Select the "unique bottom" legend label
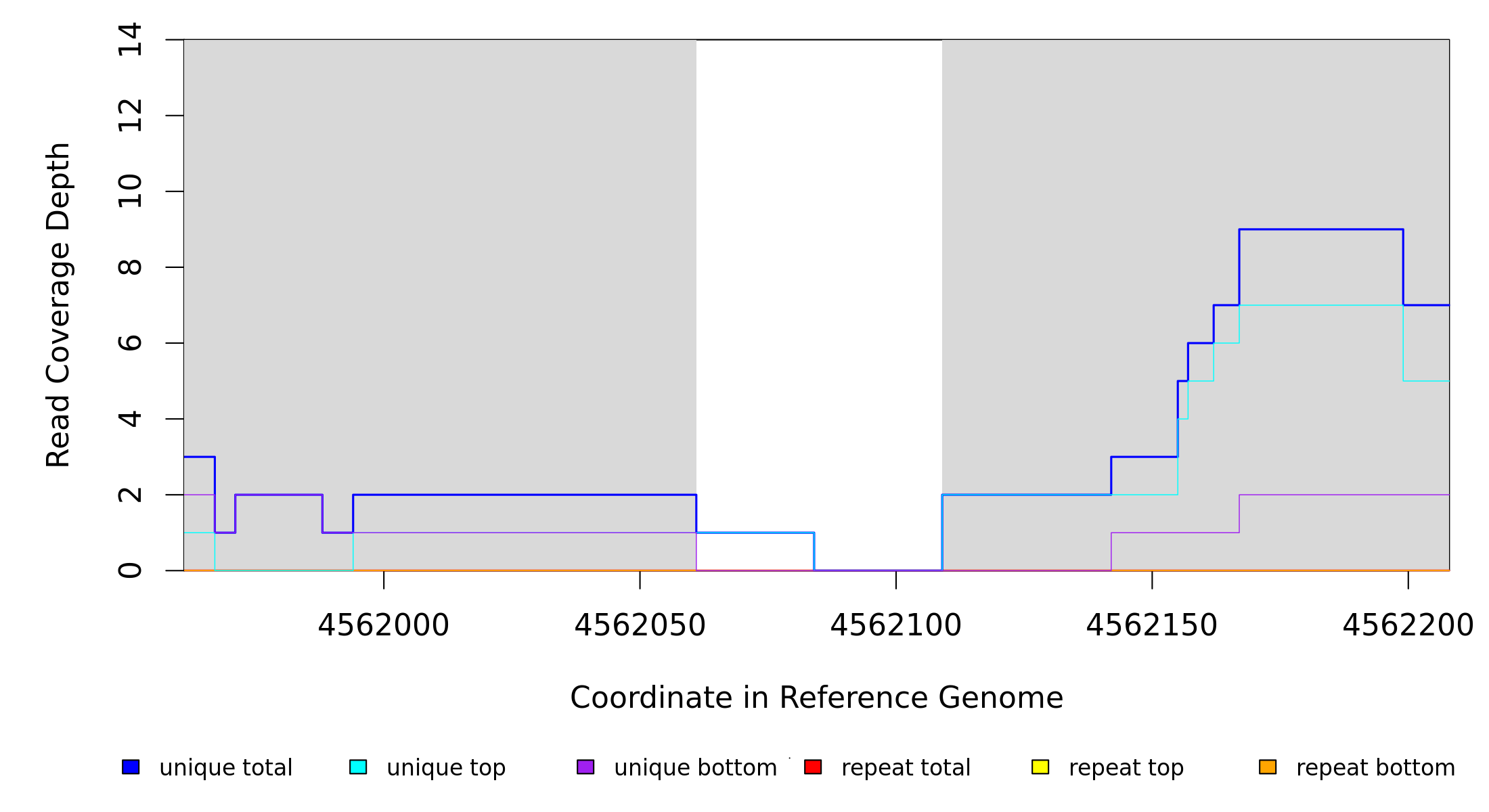The image size is (1489, 812). (x=695, y=768)
